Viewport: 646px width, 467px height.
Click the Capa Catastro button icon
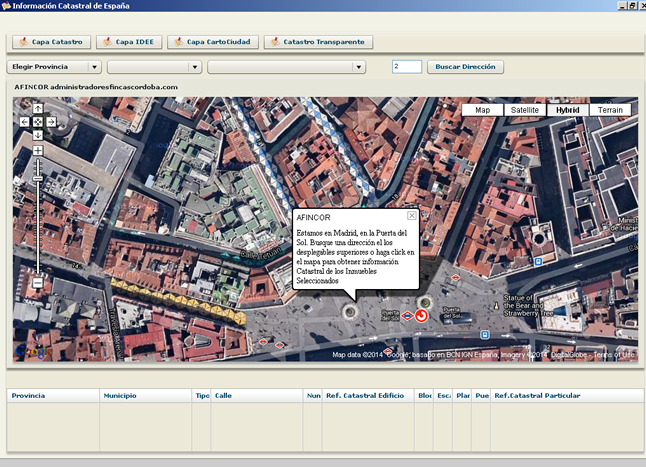23,42
